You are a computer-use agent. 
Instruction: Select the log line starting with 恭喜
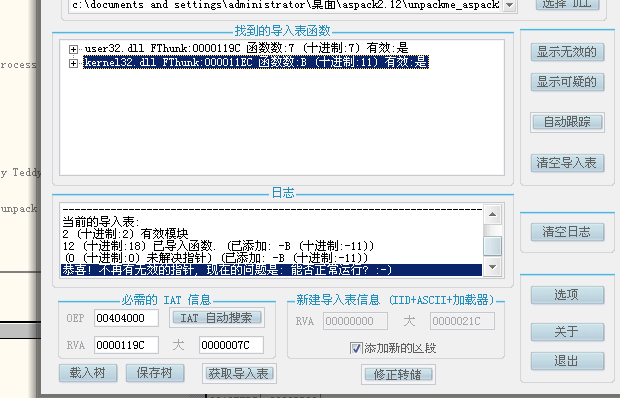pos(271,270)
